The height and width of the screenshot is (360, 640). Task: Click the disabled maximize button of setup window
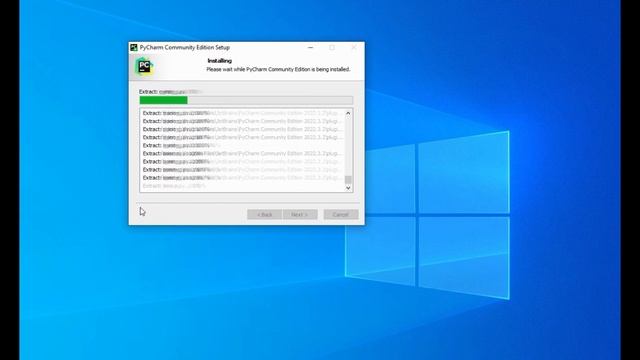[332, 48]
